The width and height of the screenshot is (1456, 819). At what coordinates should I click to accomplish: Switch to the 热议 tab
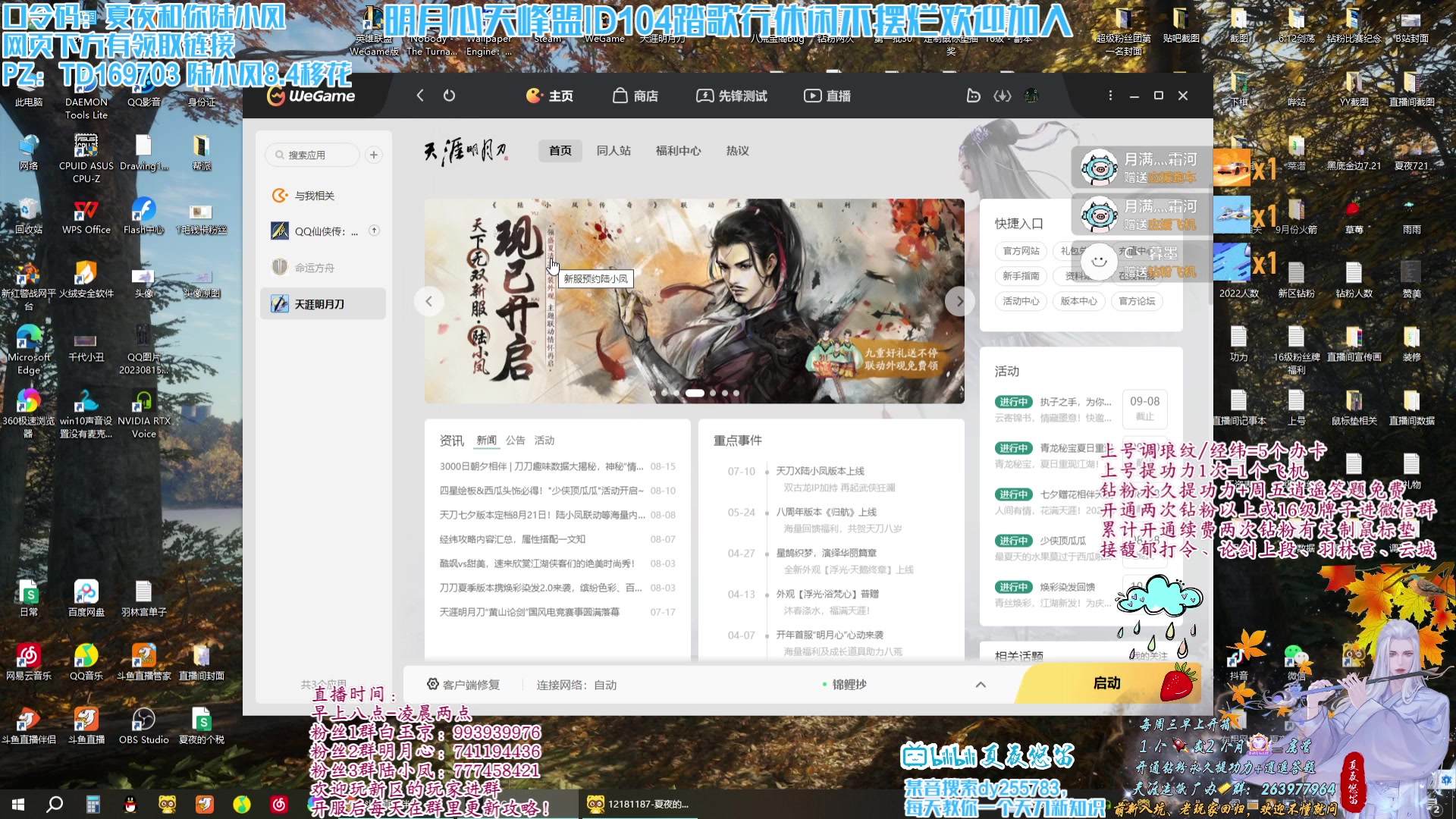coord(738,151)
